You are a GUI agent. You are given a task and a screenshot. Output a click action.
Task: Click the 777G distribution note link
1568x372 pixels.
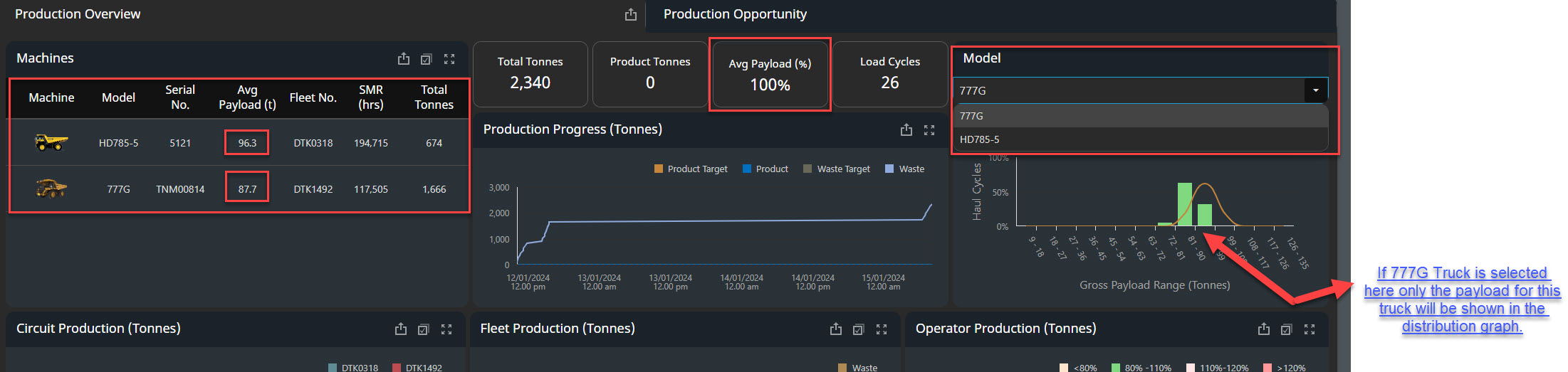tap(1462, 299)
